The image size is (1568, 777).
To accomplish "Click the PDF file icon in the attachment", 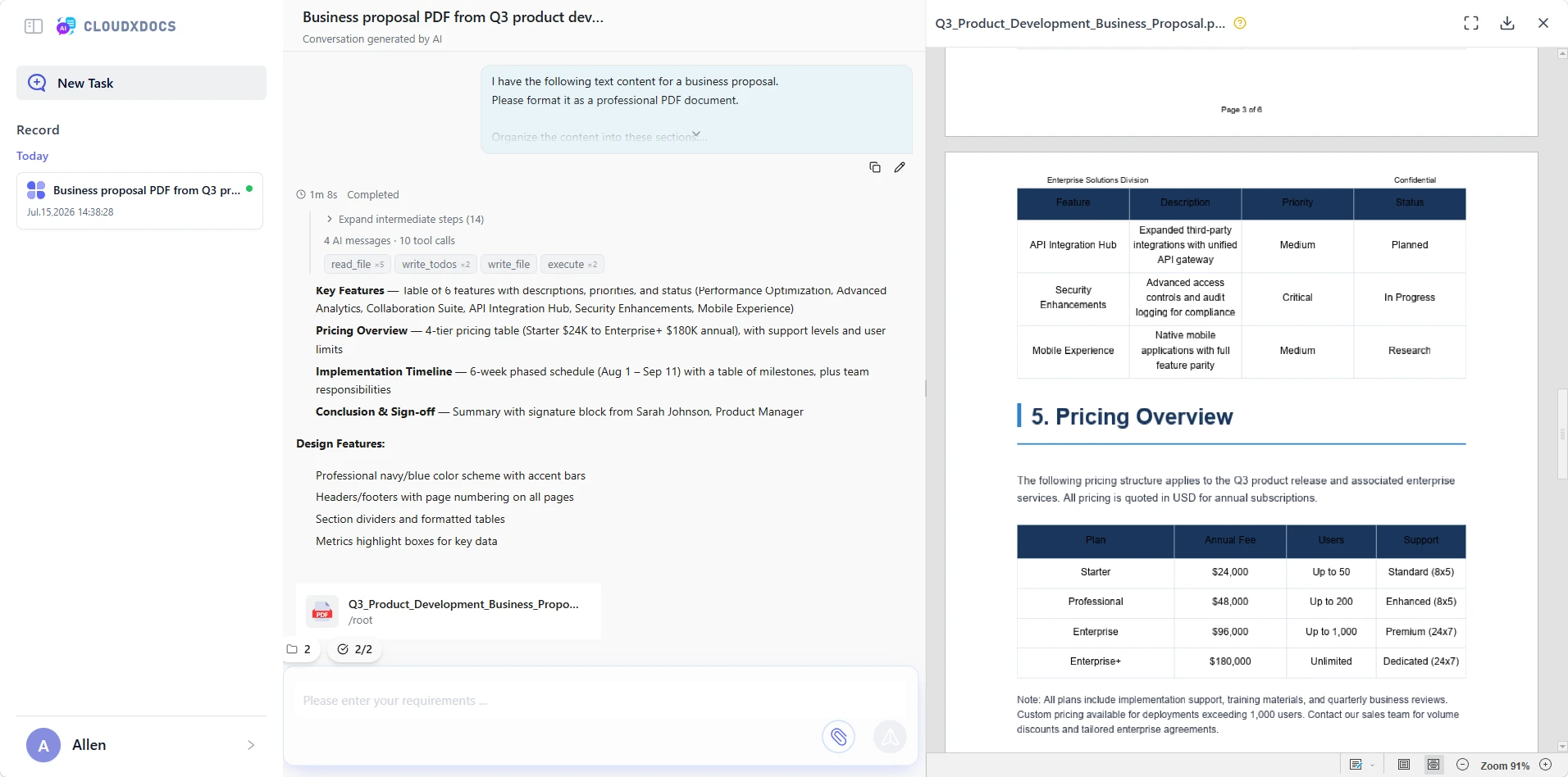I will (x=322, y=611).
